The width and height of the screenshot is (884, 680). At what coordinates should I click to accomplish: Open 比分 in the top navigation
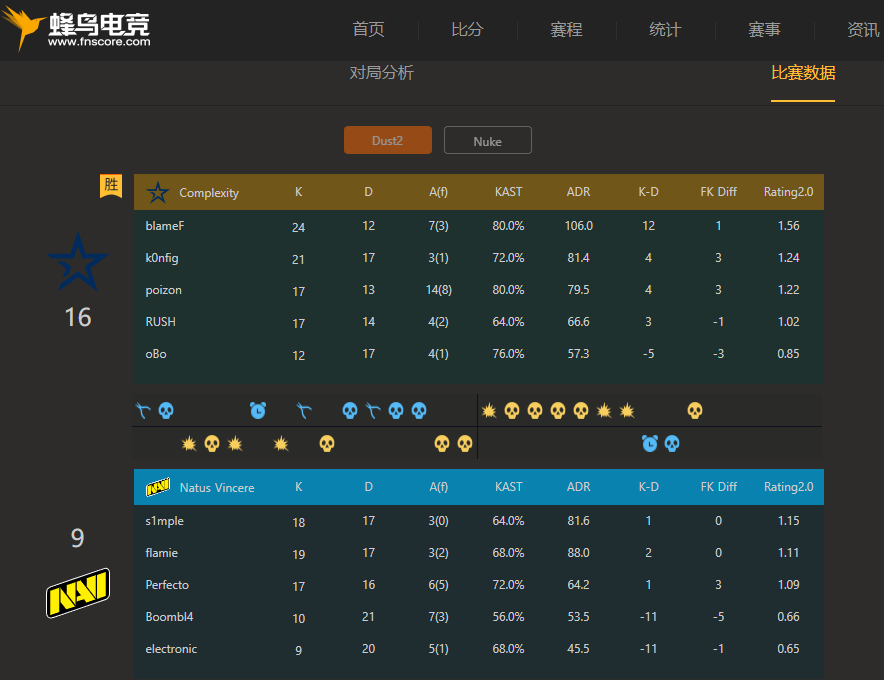tap(467, 29)
